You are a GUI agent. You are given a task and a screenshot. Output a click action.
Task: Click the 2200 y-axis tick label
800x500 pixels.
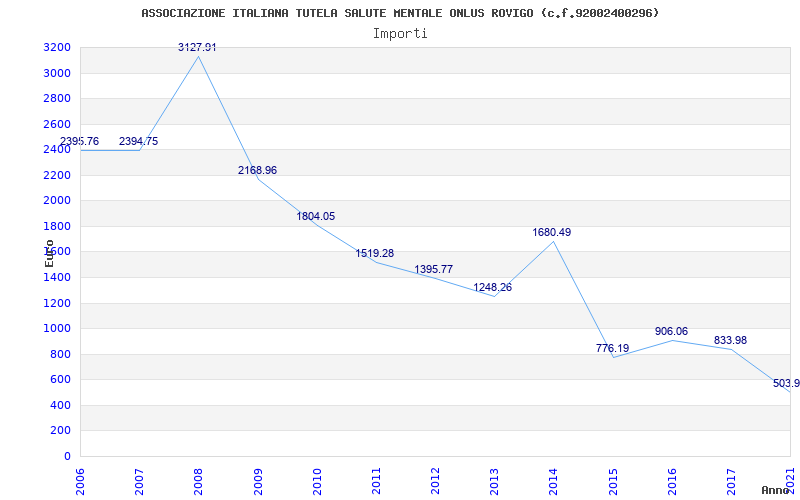point(57,176)
